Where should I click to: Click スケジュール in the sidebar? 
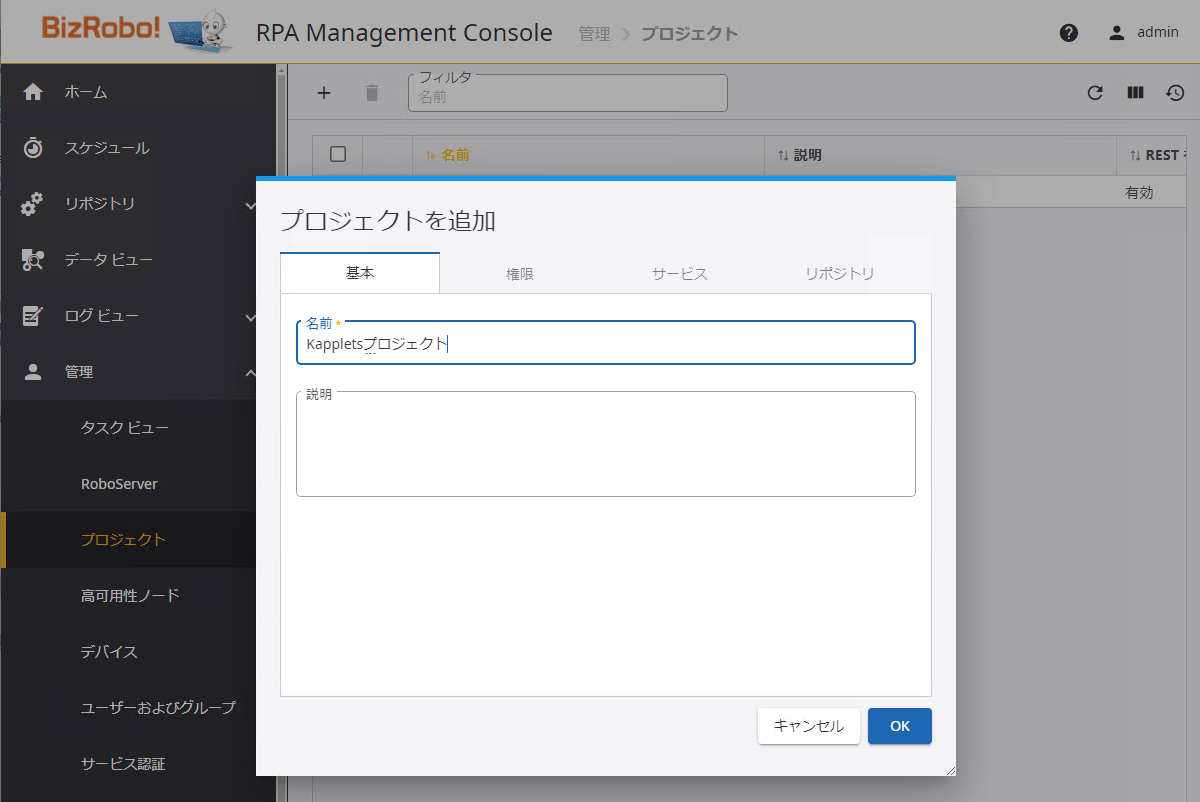coord(107,148)
